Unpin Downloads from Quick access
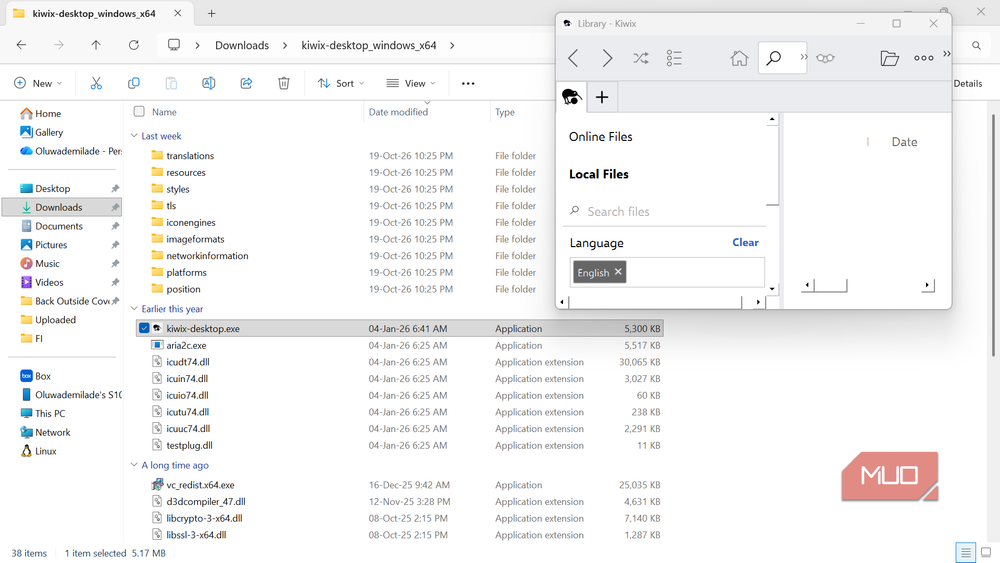This screenshot has height=563, width=1000. tap(115, 207)
